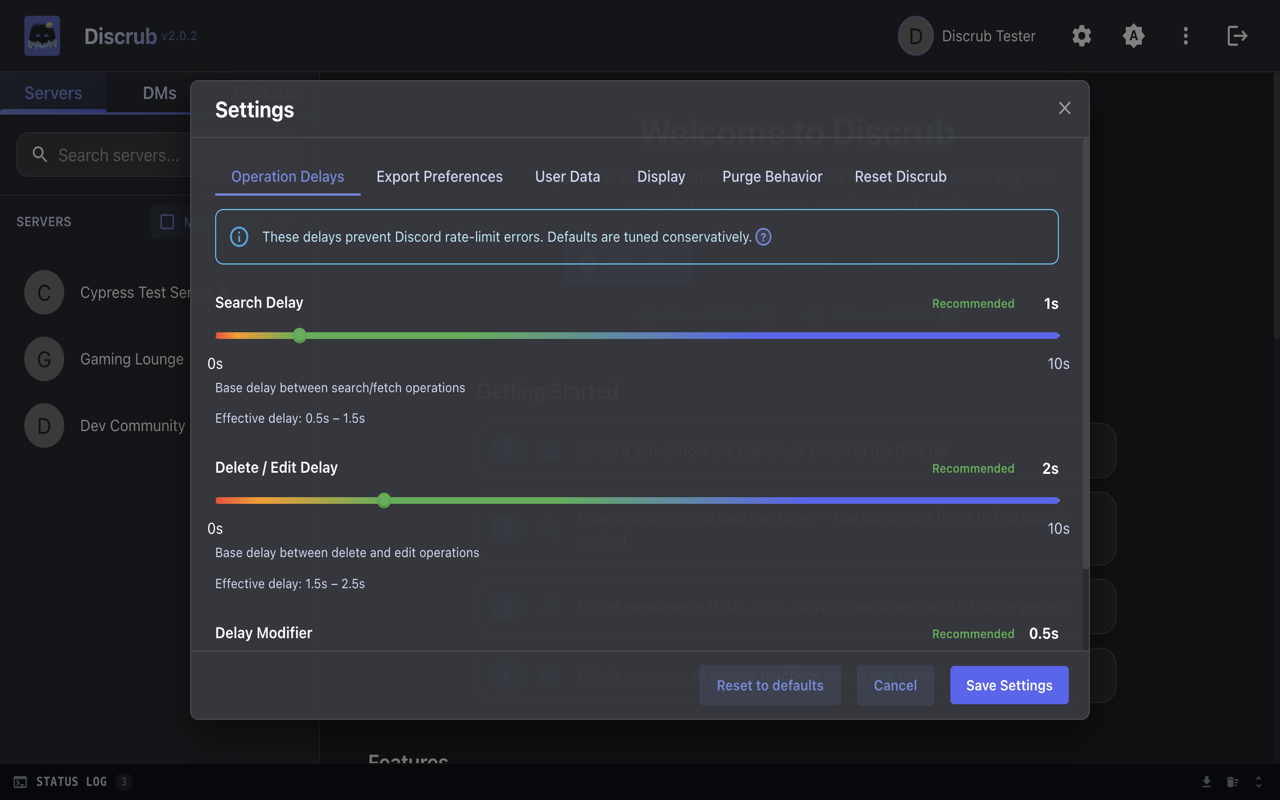
Task: Click the logout icon
Action: (x=1238, y=36)
